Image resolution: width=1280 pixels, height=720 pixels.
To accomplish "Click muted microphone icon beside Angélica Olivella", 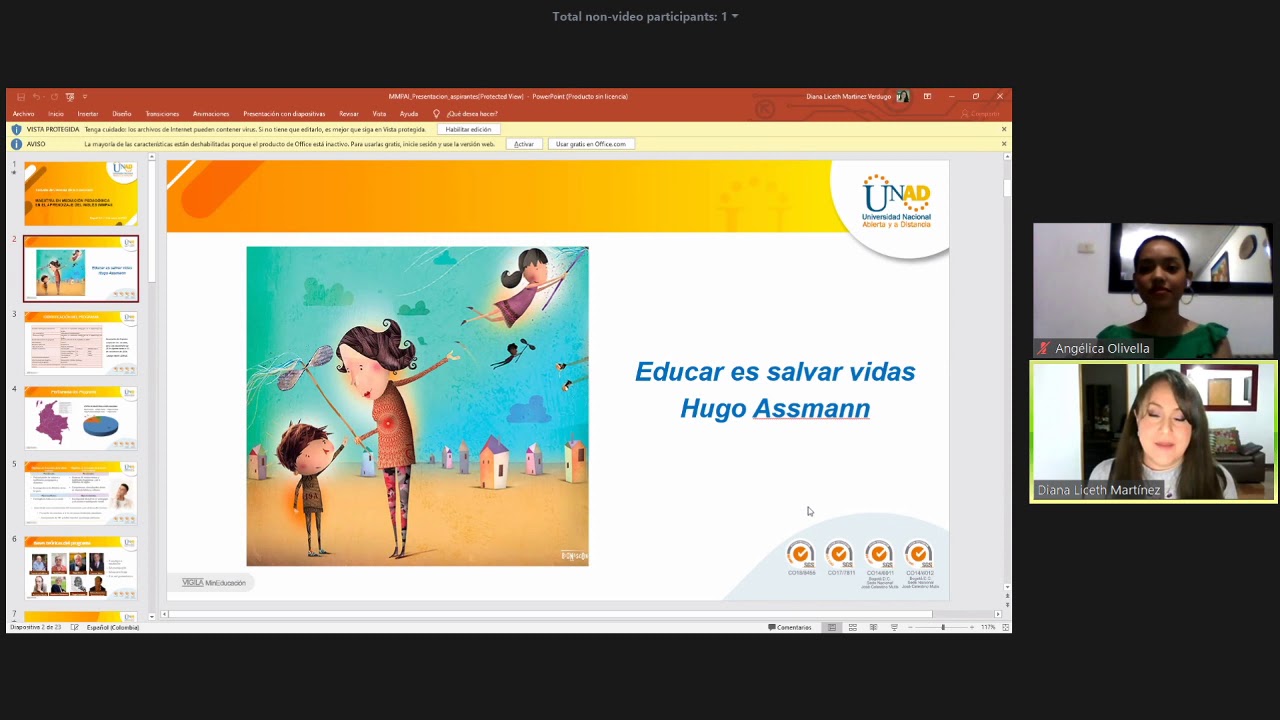I will (1044, 348).
